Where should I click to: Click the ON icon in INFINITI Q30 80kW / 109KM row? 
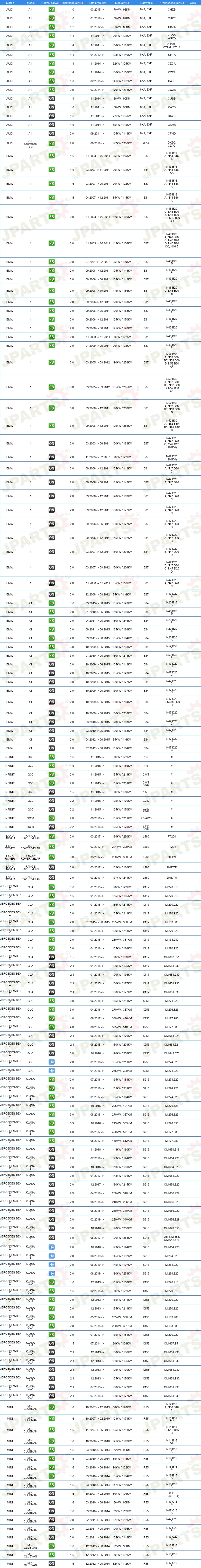click(x=52, y=792)
